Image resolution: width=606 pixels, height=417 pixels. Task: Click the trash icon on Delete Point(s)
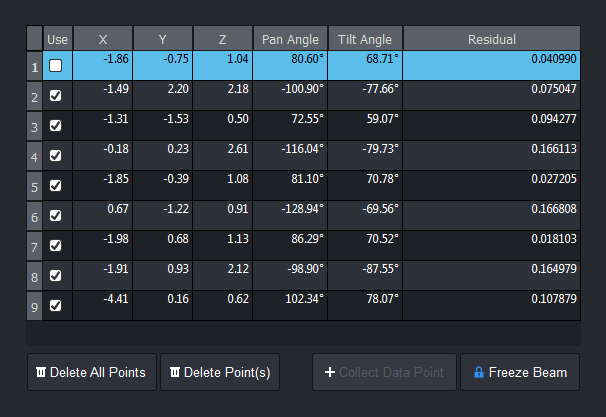(x=175, y=372)
